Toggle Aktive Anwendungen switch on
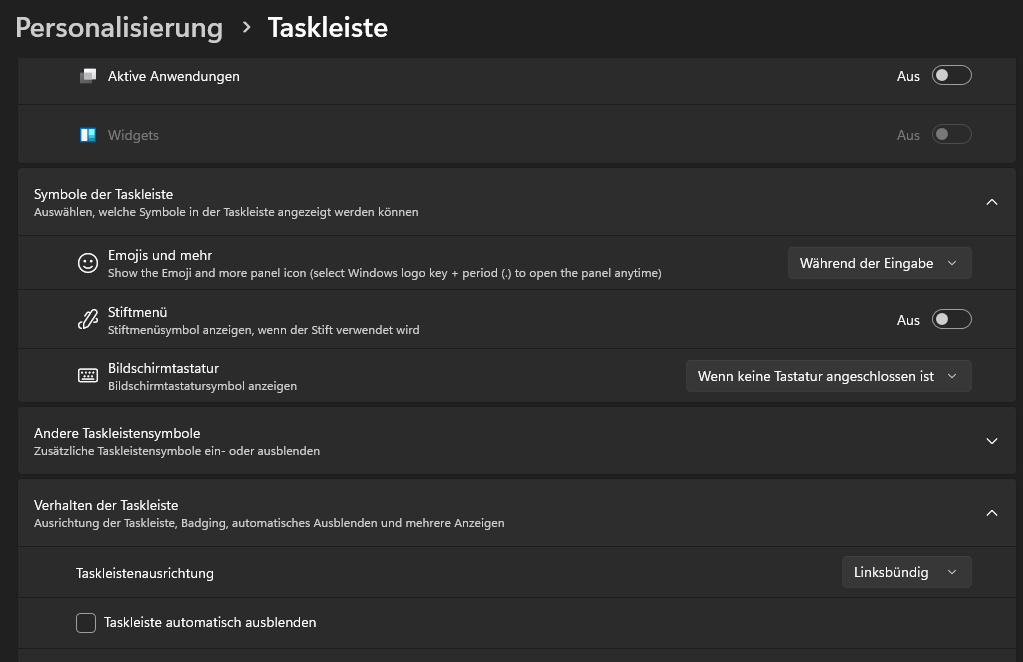Image resolution: width=1023 pixels, height=662 pixels. pyautogui.click(x=951, y=76)
